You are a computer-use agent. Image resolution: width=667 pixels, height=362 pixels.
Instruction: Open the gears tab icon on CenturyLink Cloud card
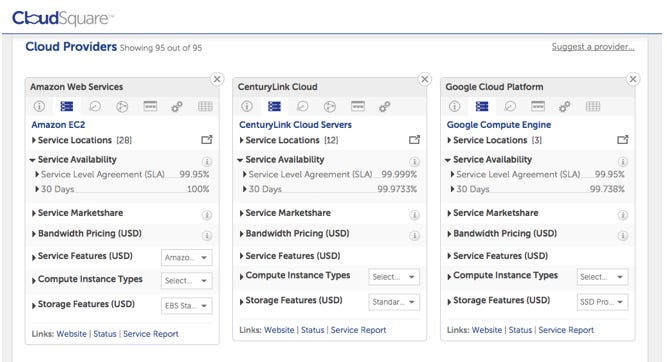385,107
